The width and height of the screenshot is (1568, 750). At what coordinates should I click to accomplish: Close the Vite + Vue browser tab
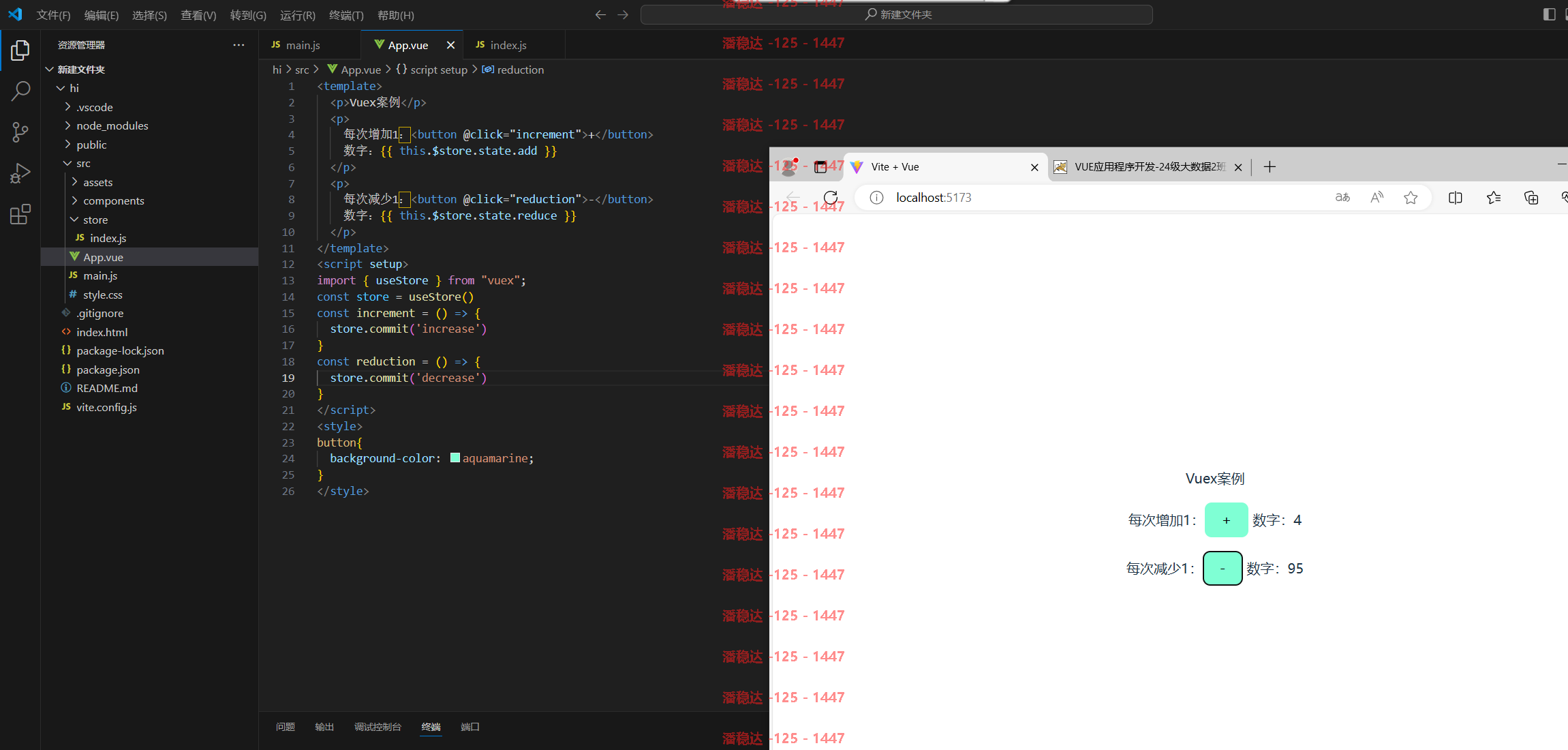pos(1034,167)
